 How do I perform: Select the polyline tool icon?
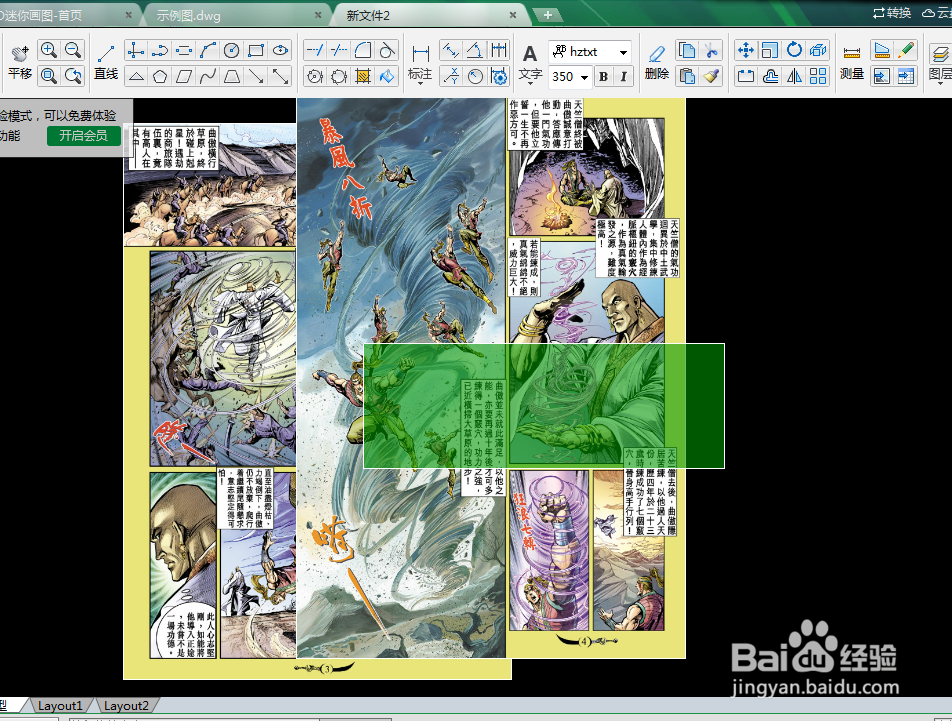pyautogui.click(x=160, y=50)
